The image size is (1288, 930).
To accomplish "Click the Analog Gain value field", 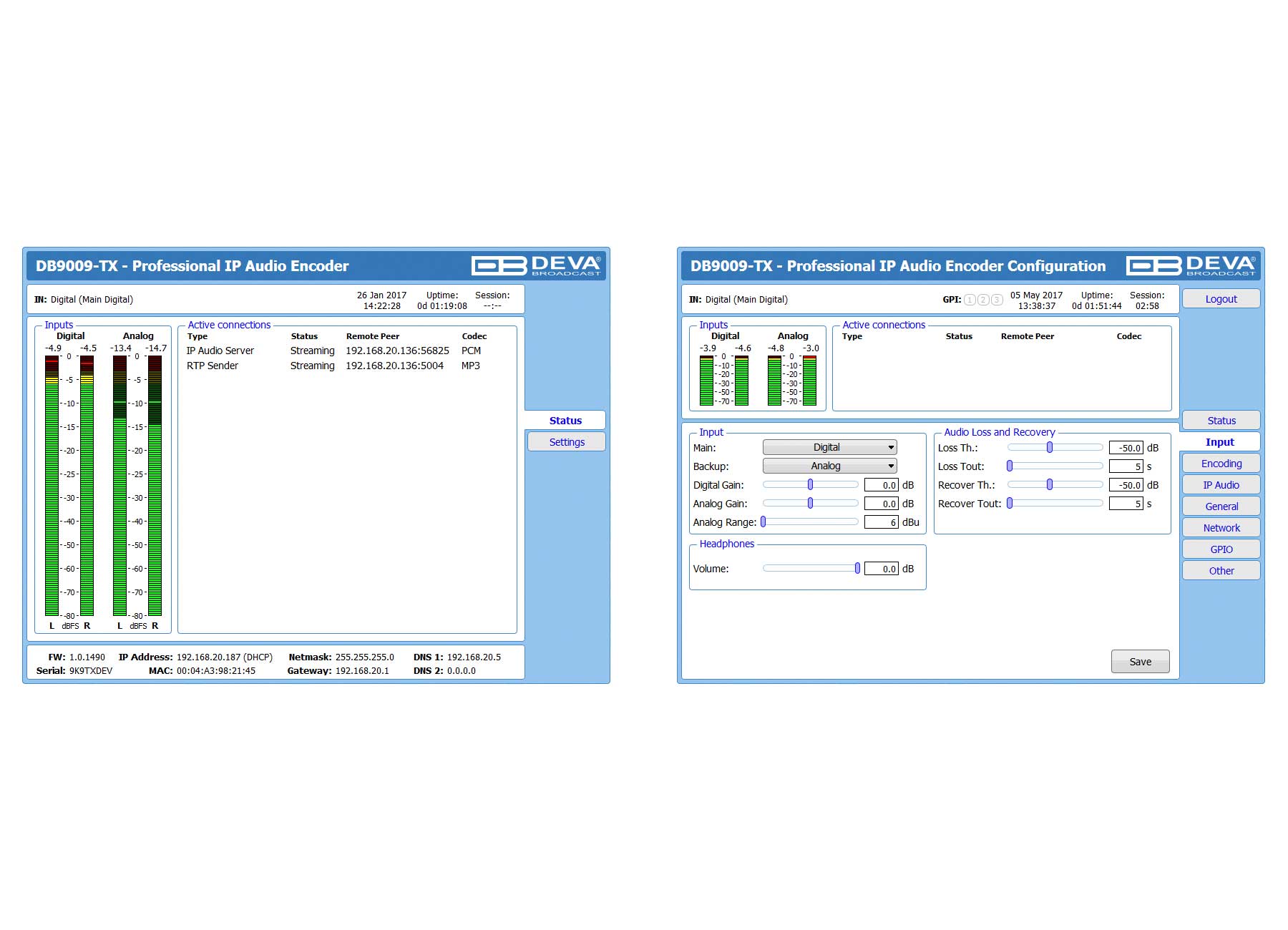I will (882, 504).
